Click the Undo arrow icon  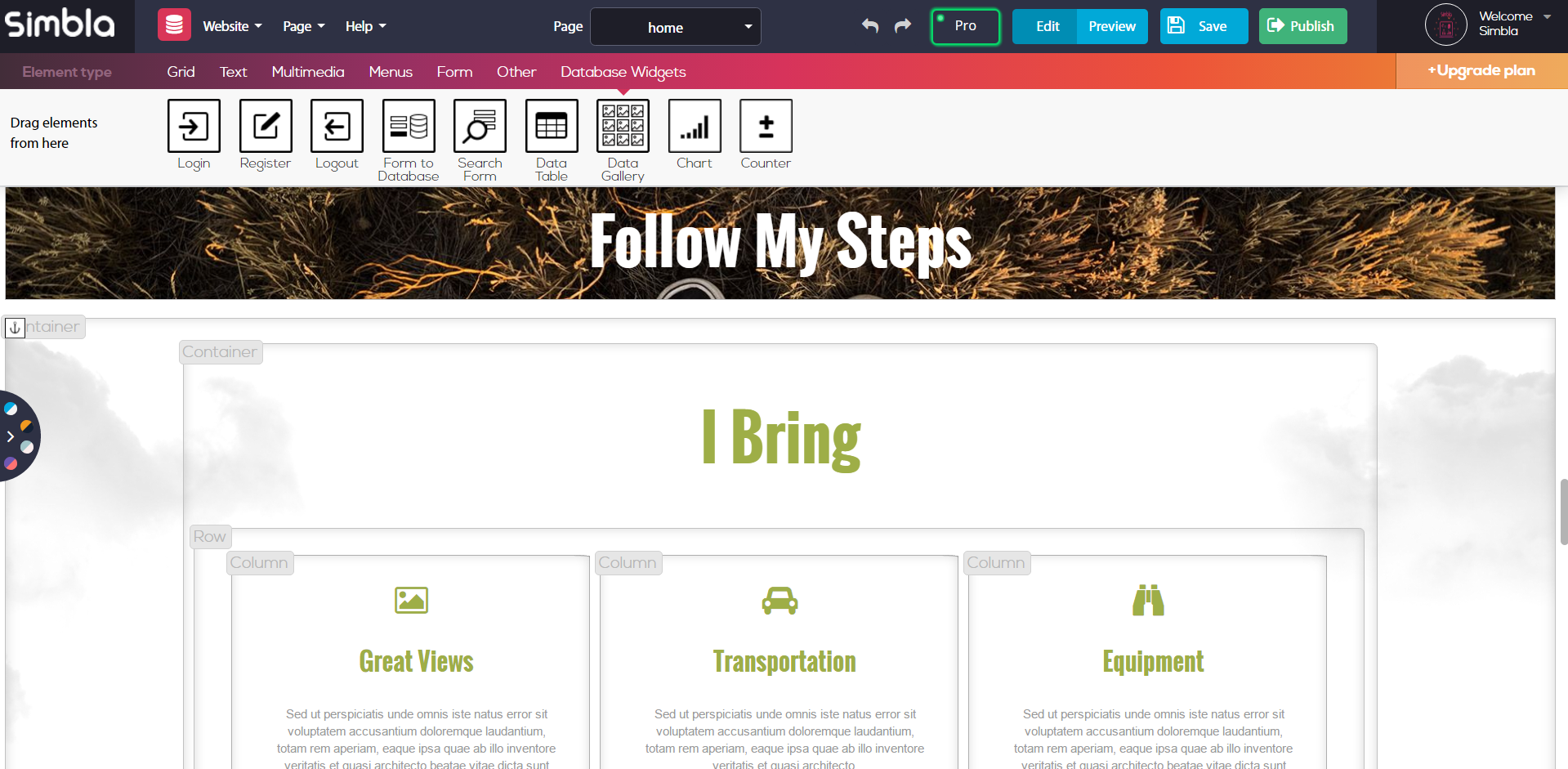tap(869, 26)
